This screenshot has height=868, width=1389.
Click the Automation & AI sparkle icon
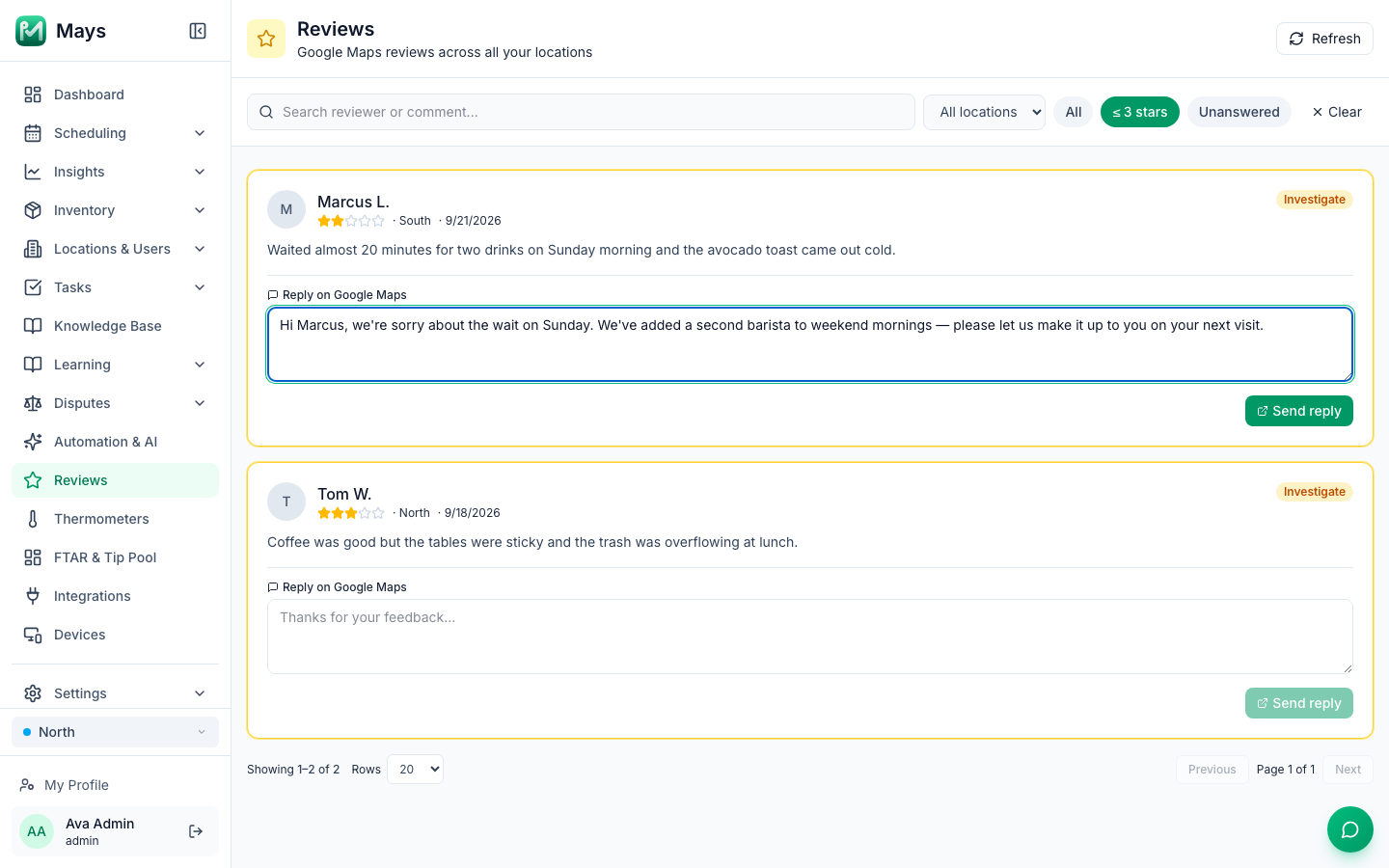[x=33, y=442]
